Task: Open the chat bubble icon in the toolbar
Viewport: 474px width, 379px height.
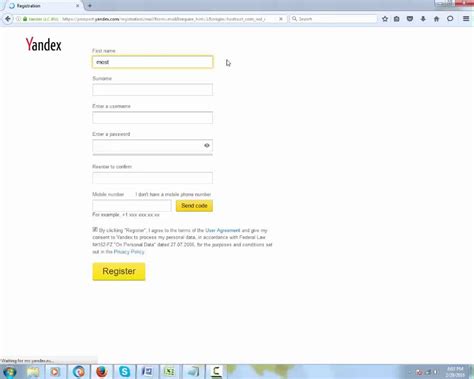Action: [450, 19]
